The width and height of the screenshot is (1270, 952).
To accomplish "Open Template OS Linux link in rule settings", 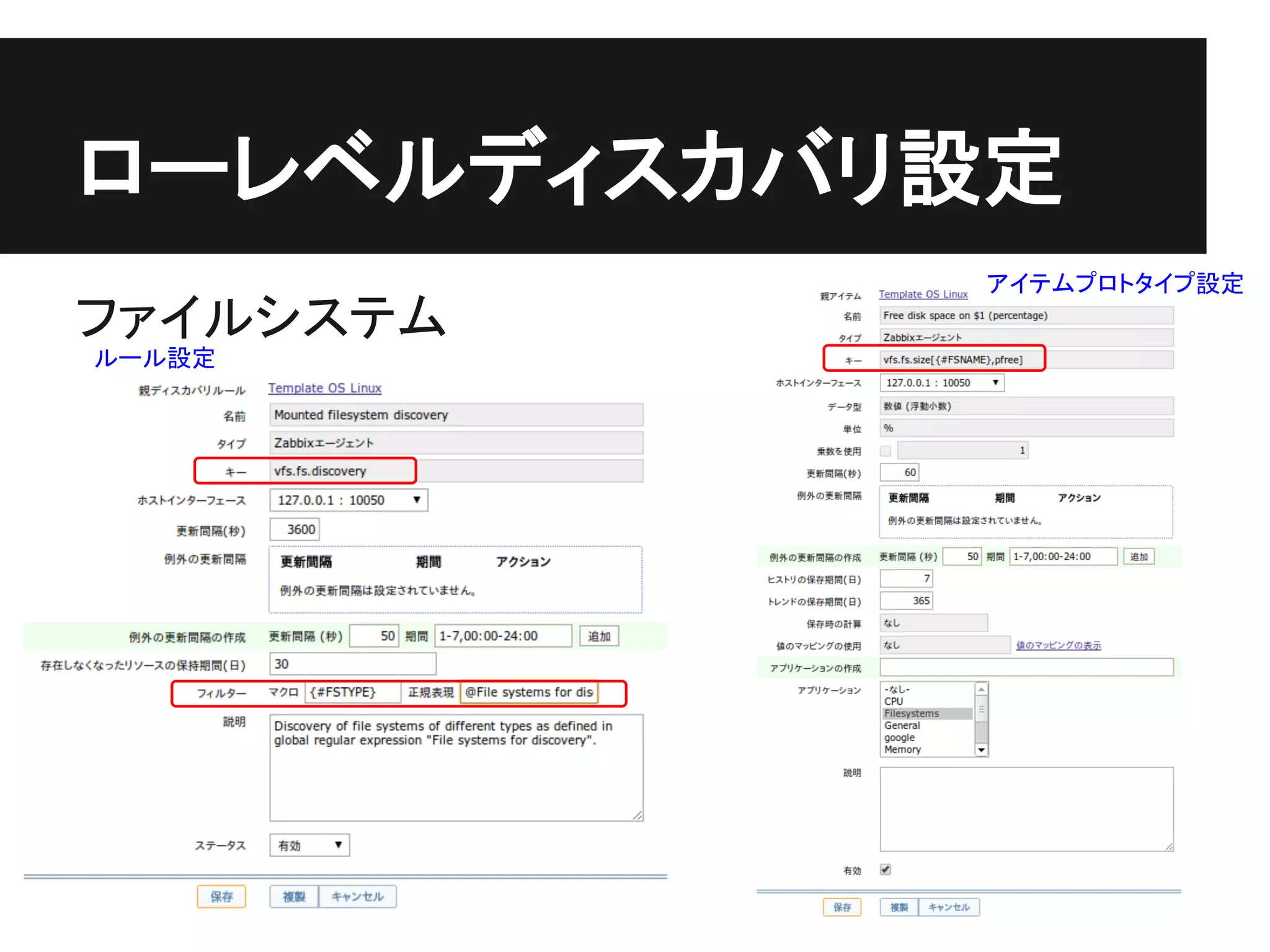I will point(324,388).
